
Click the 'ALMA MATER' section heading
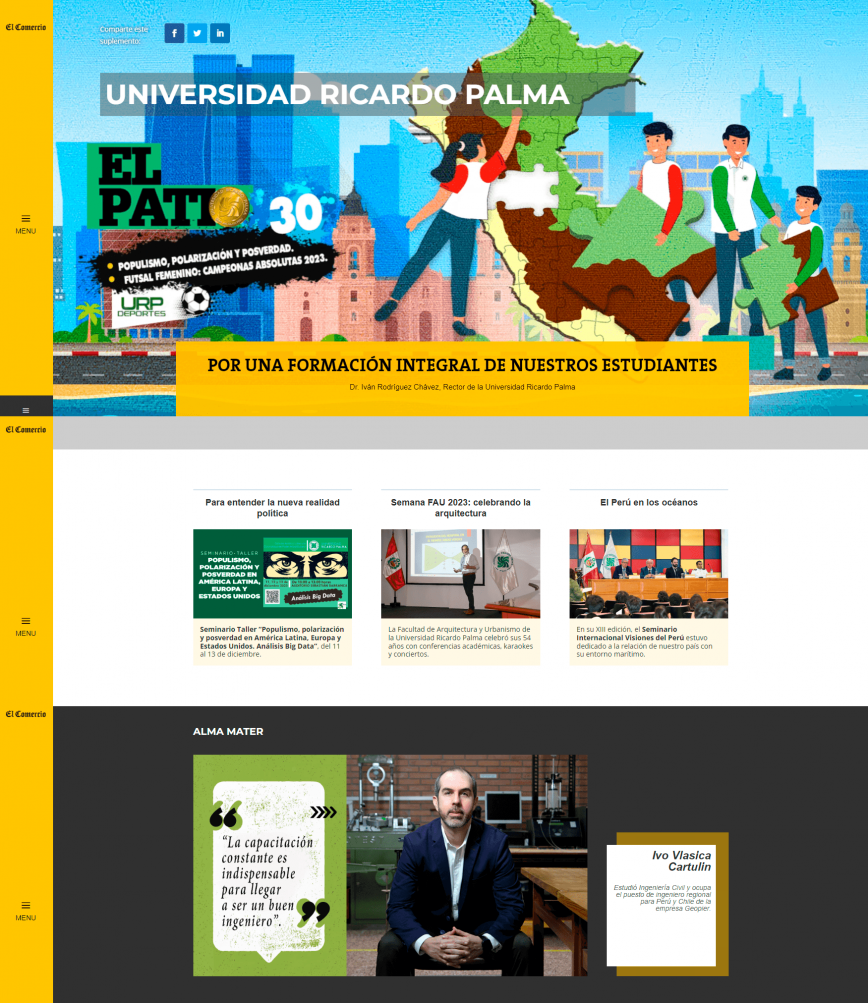(228, 731)
